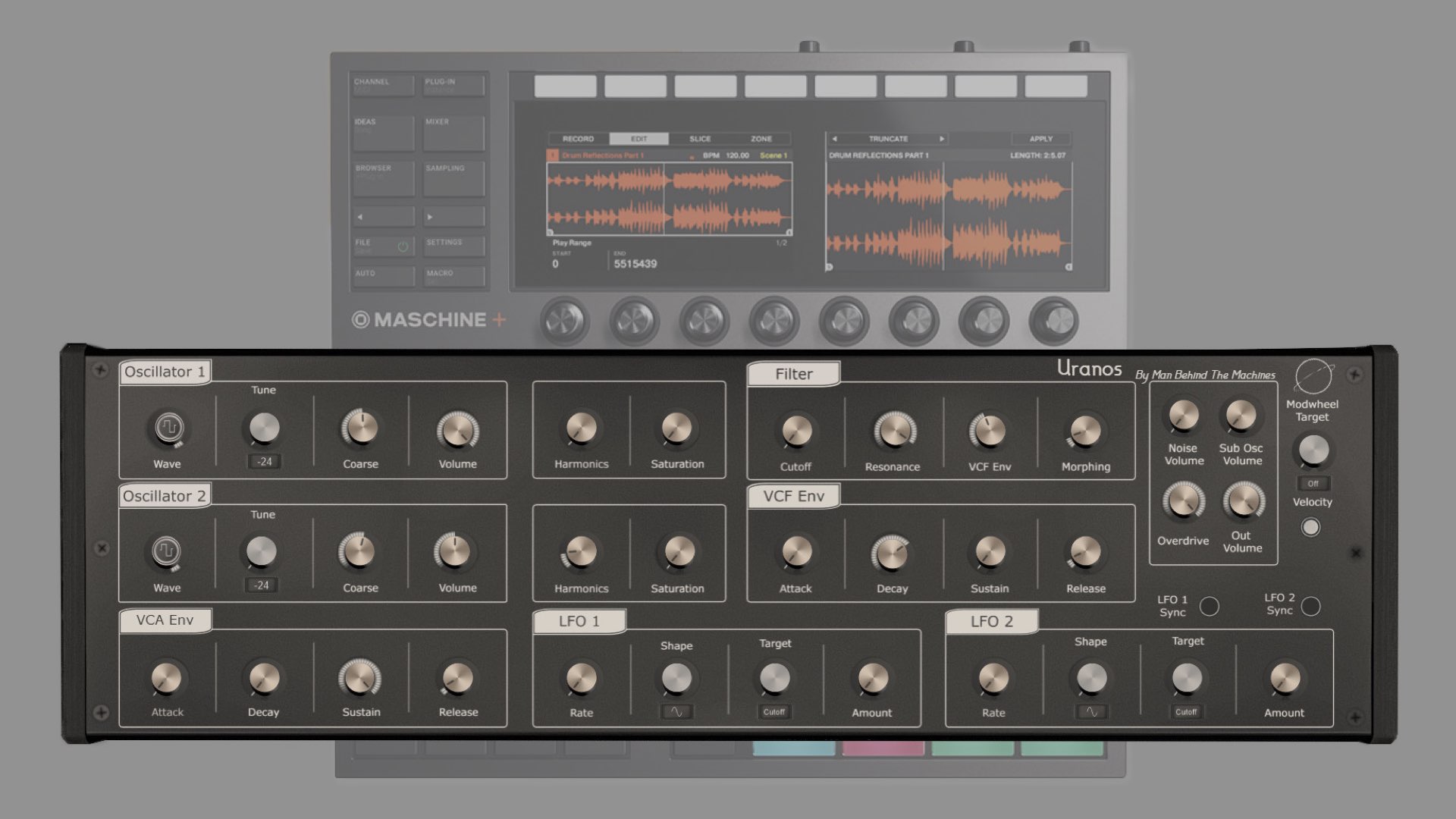This screenshot has height=819, width=1456.
Task: Click Oscillator 1 Tune value -24 field
Action: pos(264,461)
